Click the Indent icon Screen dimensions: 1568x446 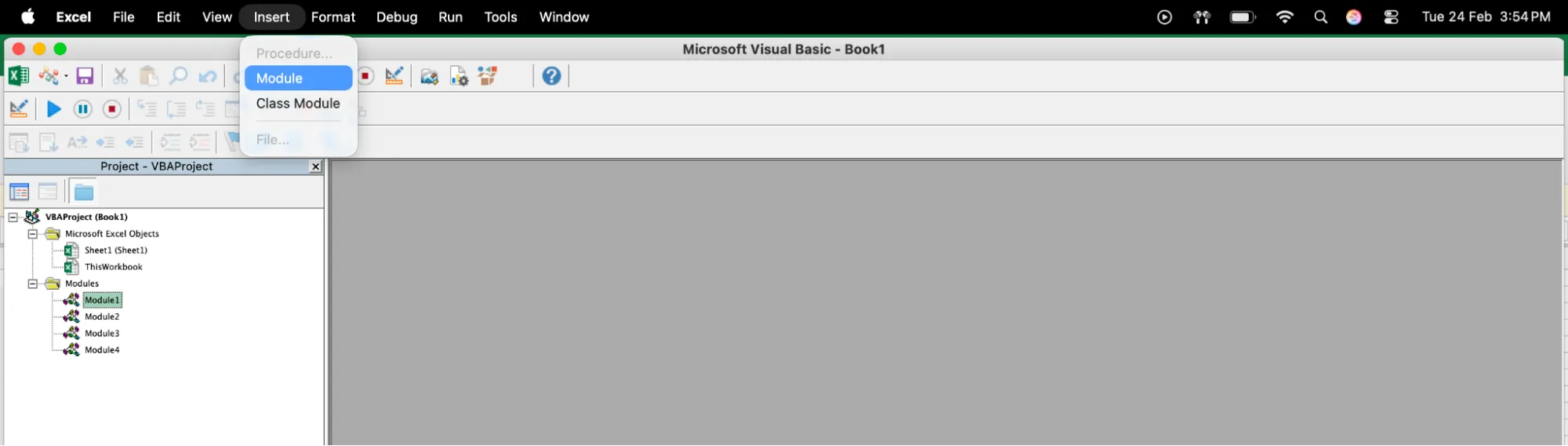click(x=106, y=142)
